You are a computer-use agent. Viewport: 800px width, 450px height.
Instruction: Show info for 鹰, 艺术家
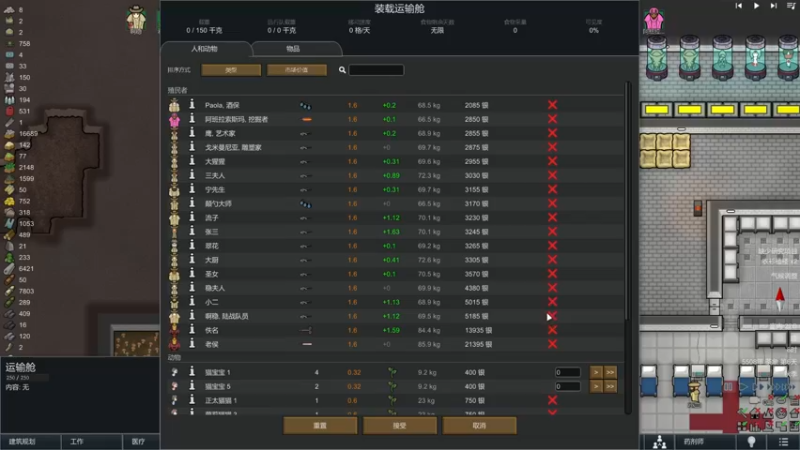tap(192, 133)
